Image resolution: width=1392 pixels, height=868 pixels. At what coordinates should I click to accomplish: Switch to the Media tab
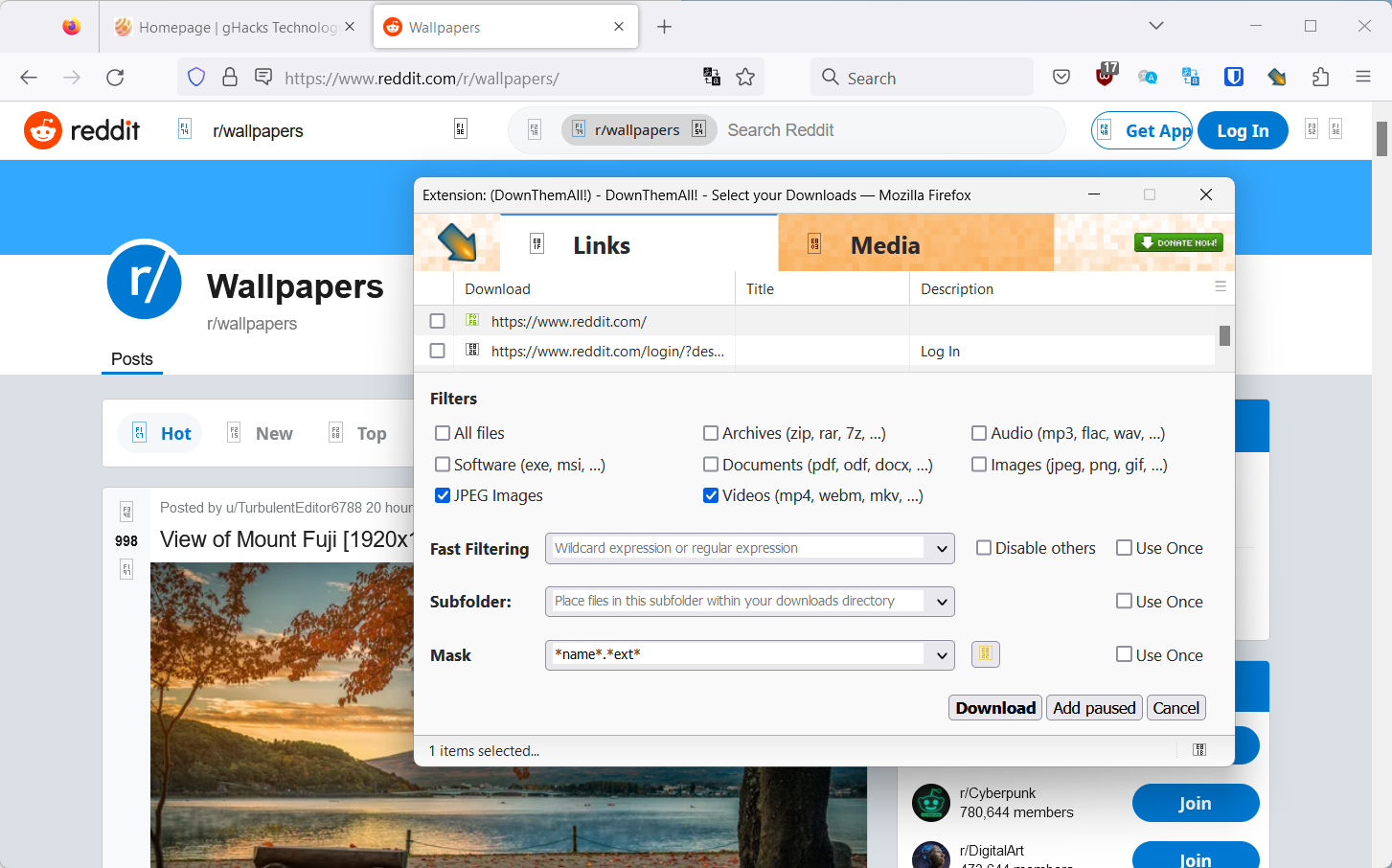click(x=884, y=245)
